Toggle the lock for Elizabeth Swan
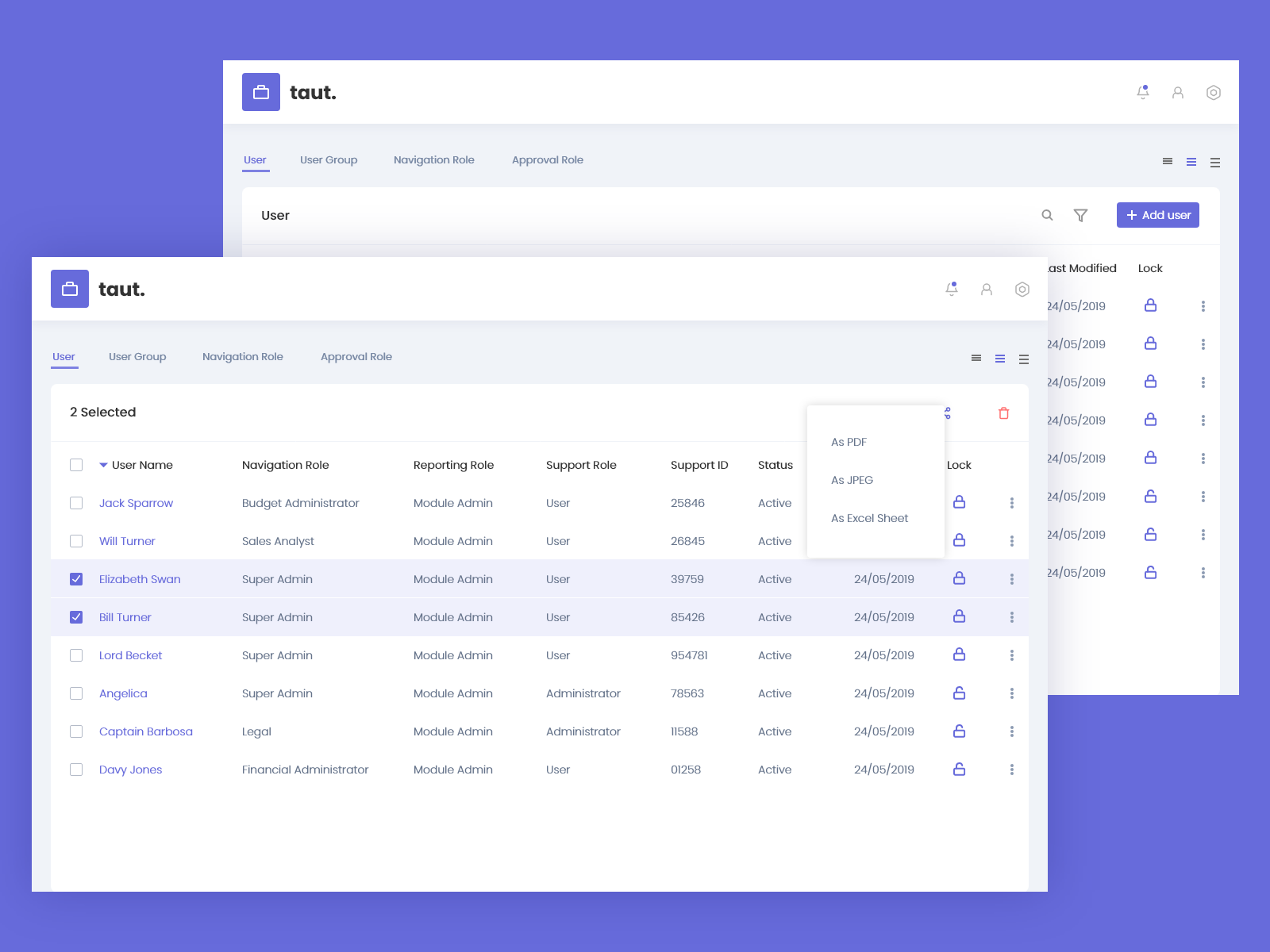Image resolution: width=1270 pixels, height=952 pixels. coord(960,578)
